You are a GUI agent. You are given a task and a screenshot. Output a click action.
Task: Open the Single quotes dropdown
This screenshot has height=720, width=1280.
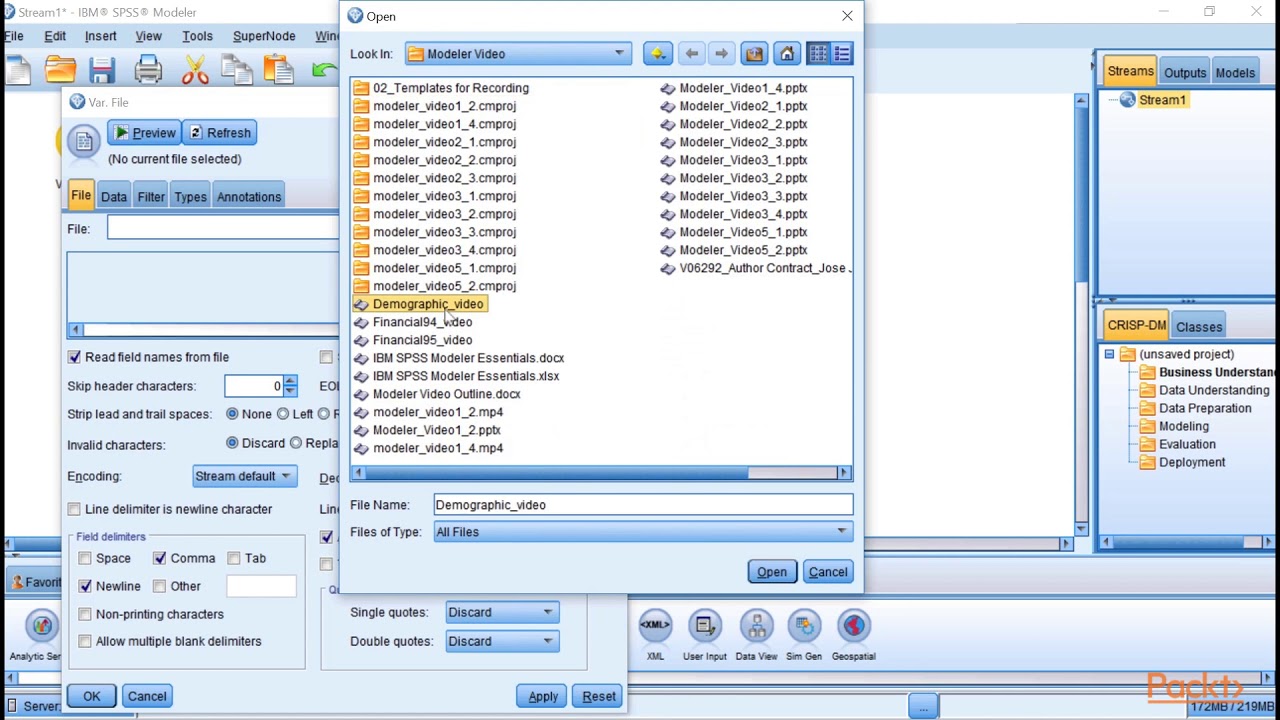coord(501,612)
